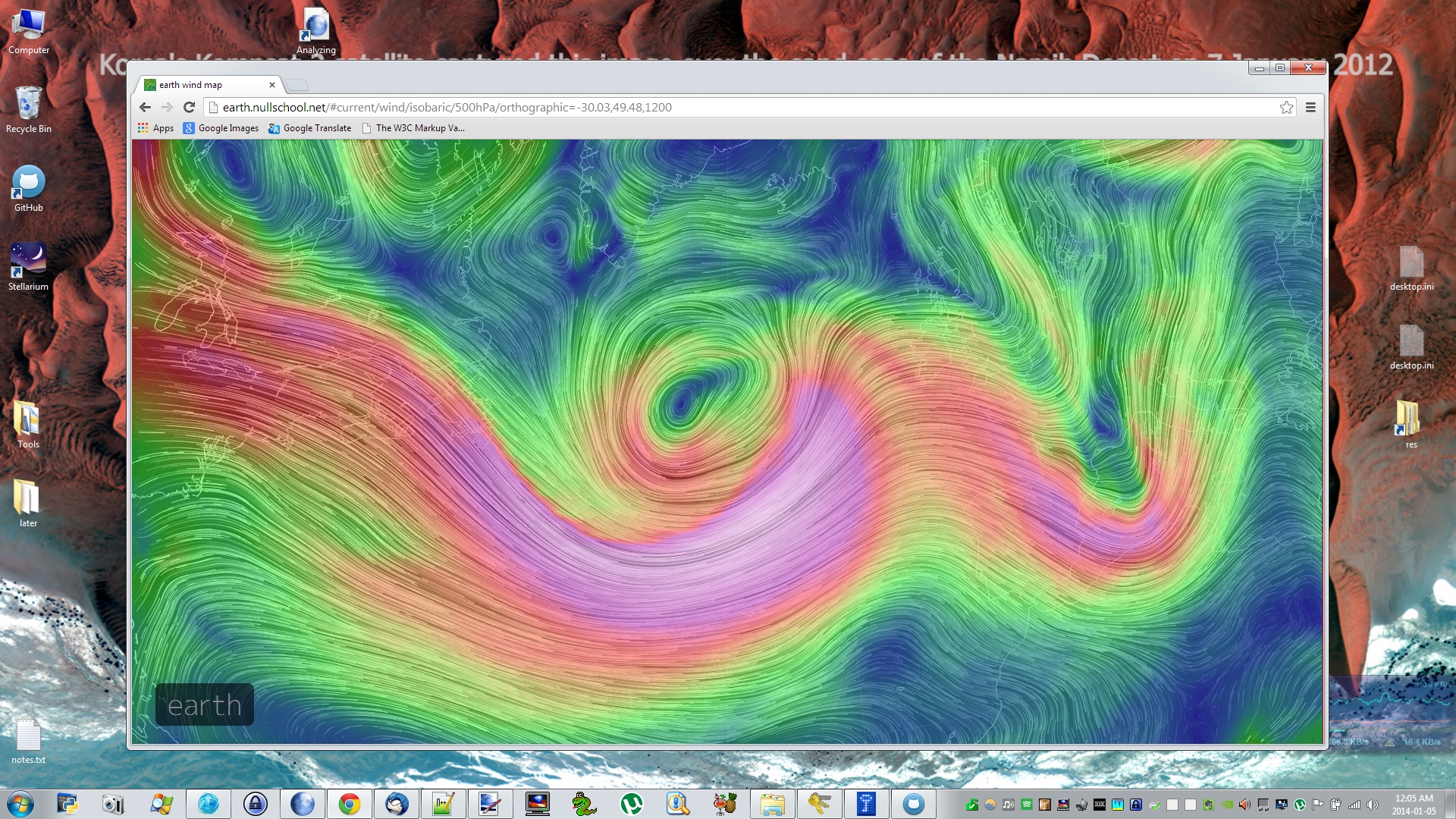
Task: Click the 'earth' menu button on map
Action: (x=204, y=705)
